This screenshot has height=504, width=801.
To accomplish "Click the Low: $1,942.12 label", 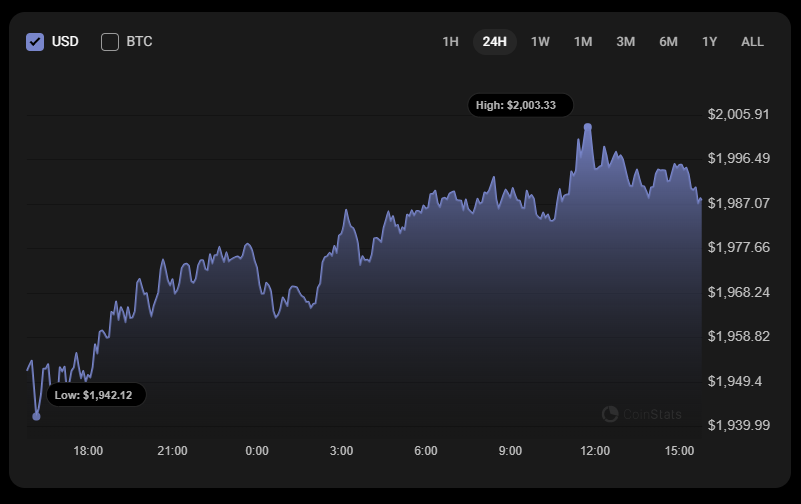I will [x=97, y=395].
